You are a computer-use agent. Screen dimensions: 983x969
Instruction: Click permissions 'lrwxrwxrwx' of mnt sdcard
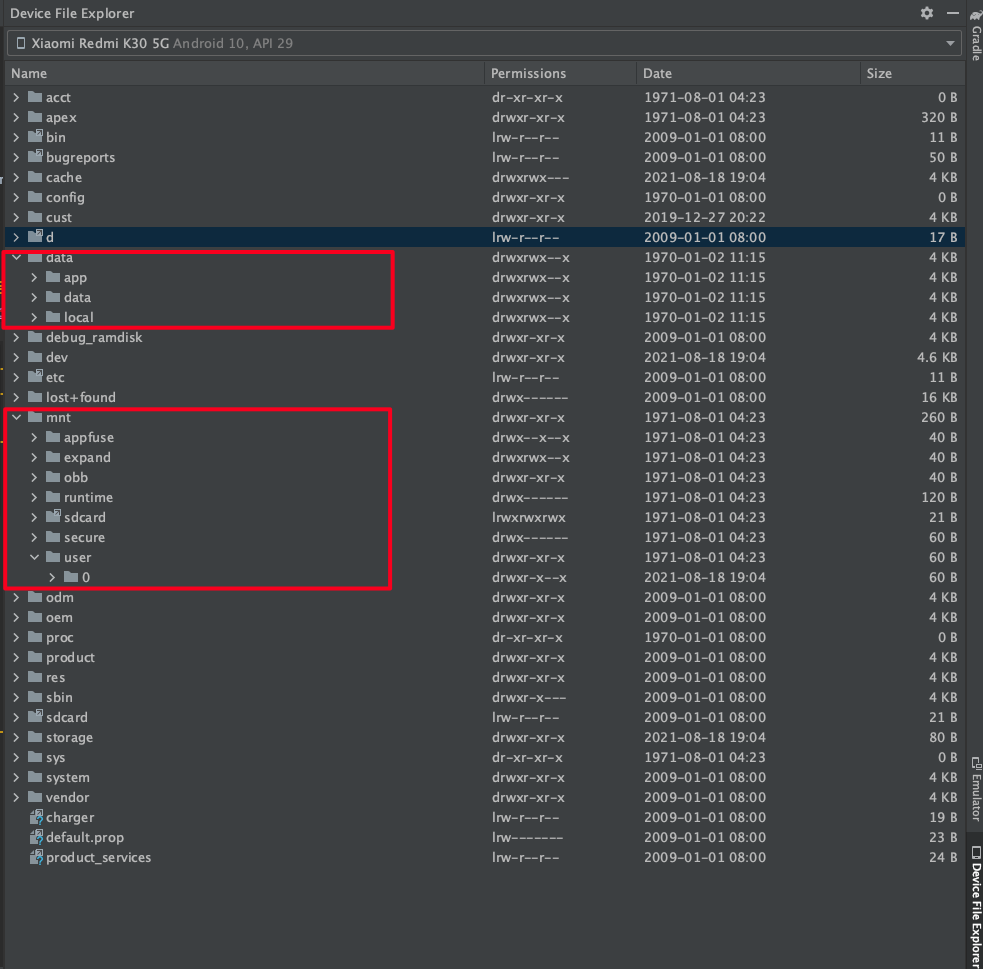pos(528,517)
